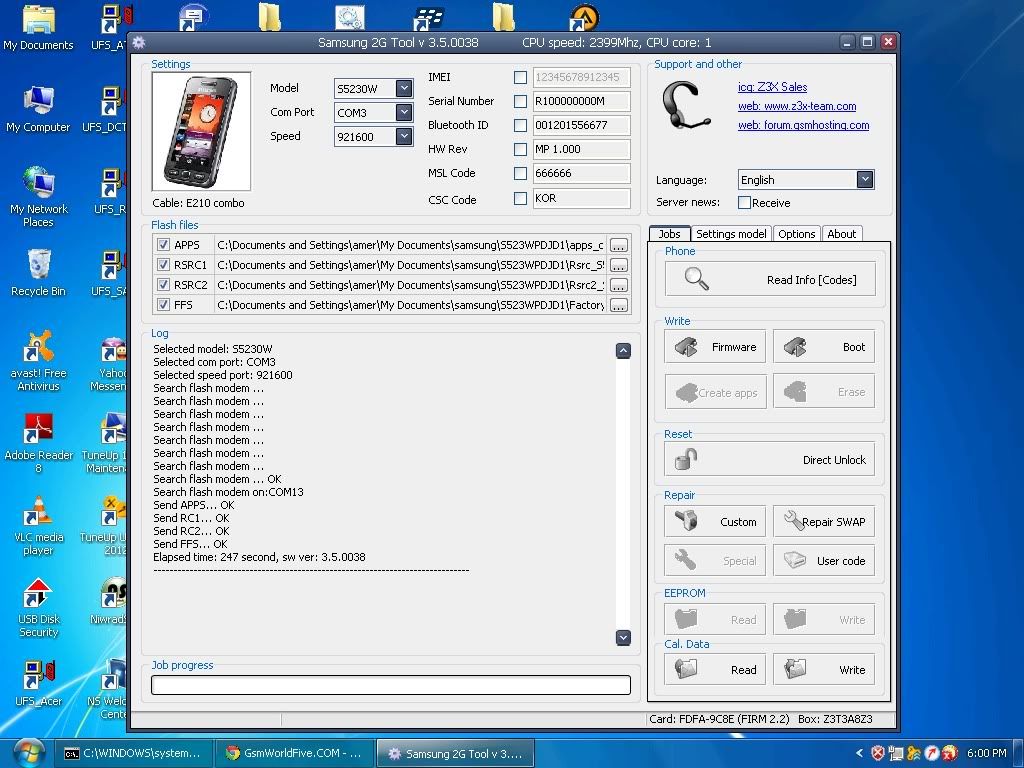This screenshot has width=1024, height=768.
Task: Click the Boot write button
Action: point(824,347)
